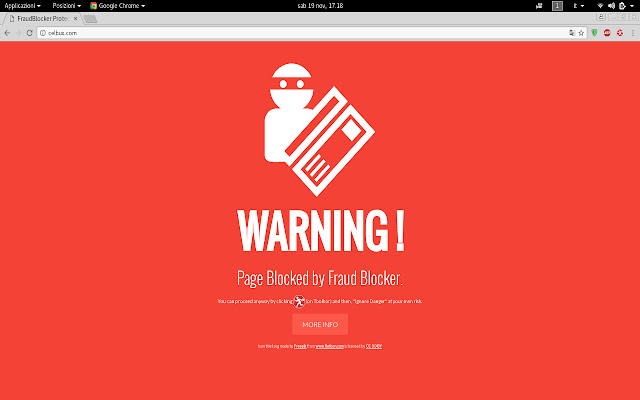Image resolution: width=640 pixels, height=400 pixels.
Task: Click 'Page Blocked by Fraud Blocker.' text
Action: (x=320, y=278)
